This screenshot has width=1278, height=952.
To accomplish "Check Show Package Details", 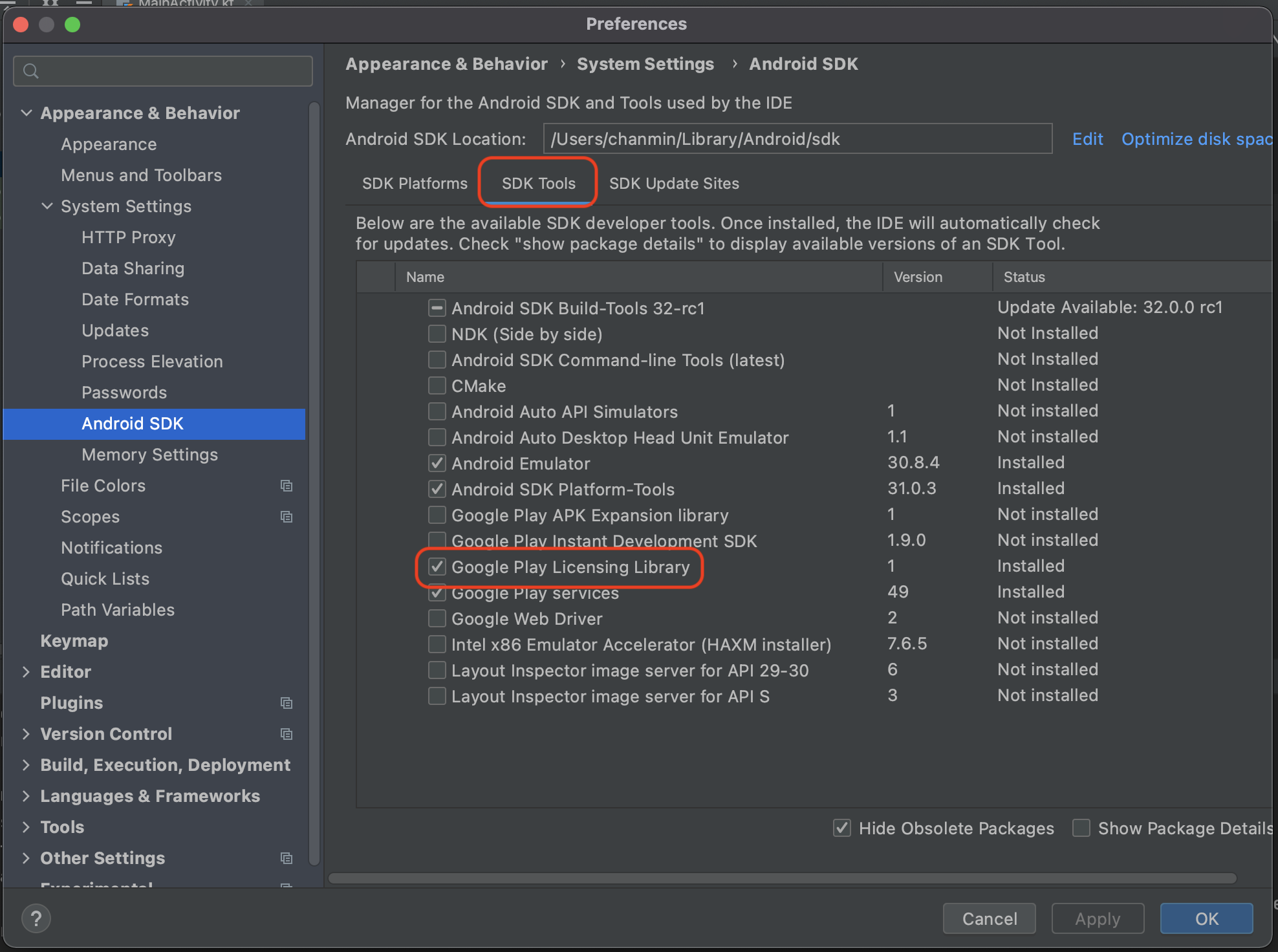I will coord(1081,828).
